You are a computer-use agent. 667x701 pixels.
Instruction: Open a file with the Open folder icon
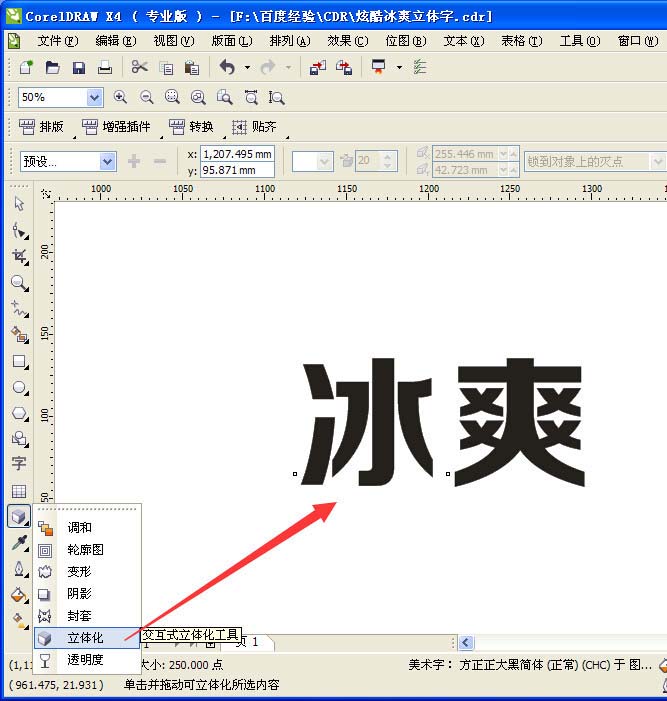pyautogui.click(x=53, y=68)
